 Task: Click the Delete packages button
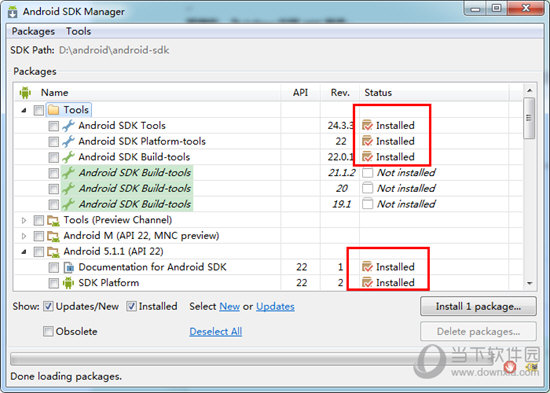click(478, 331)
